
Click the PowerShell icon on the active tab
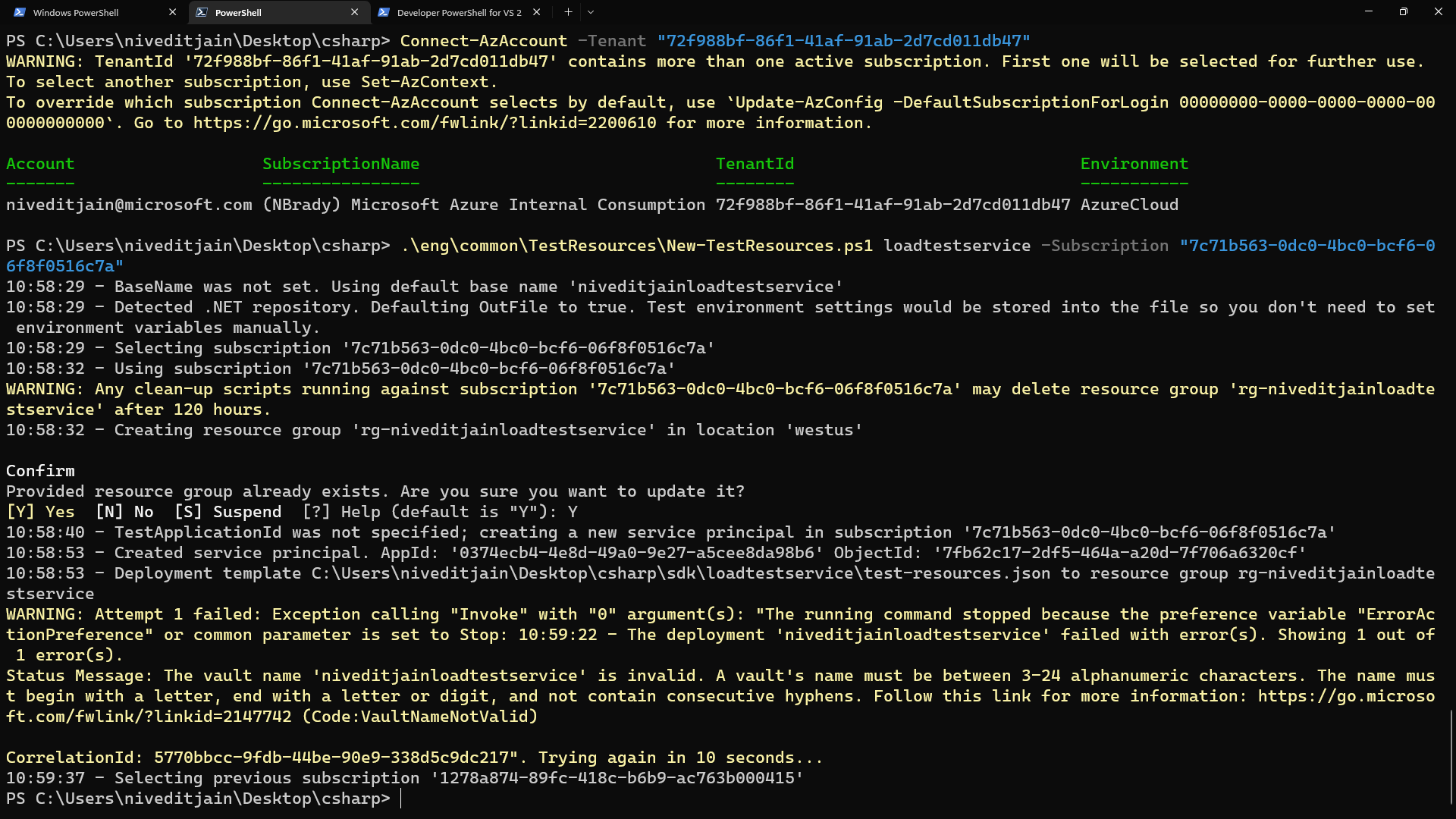coord(202,12)
